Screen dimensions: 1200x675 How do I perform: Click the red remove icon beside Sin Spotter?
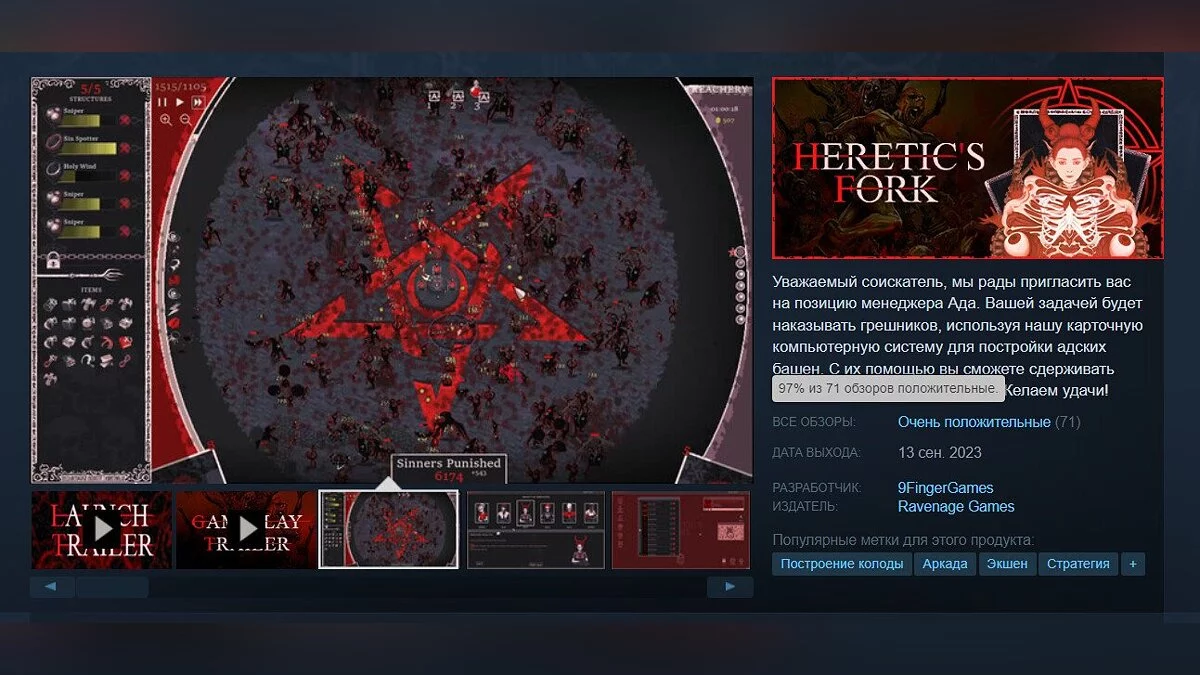point(125,147)
